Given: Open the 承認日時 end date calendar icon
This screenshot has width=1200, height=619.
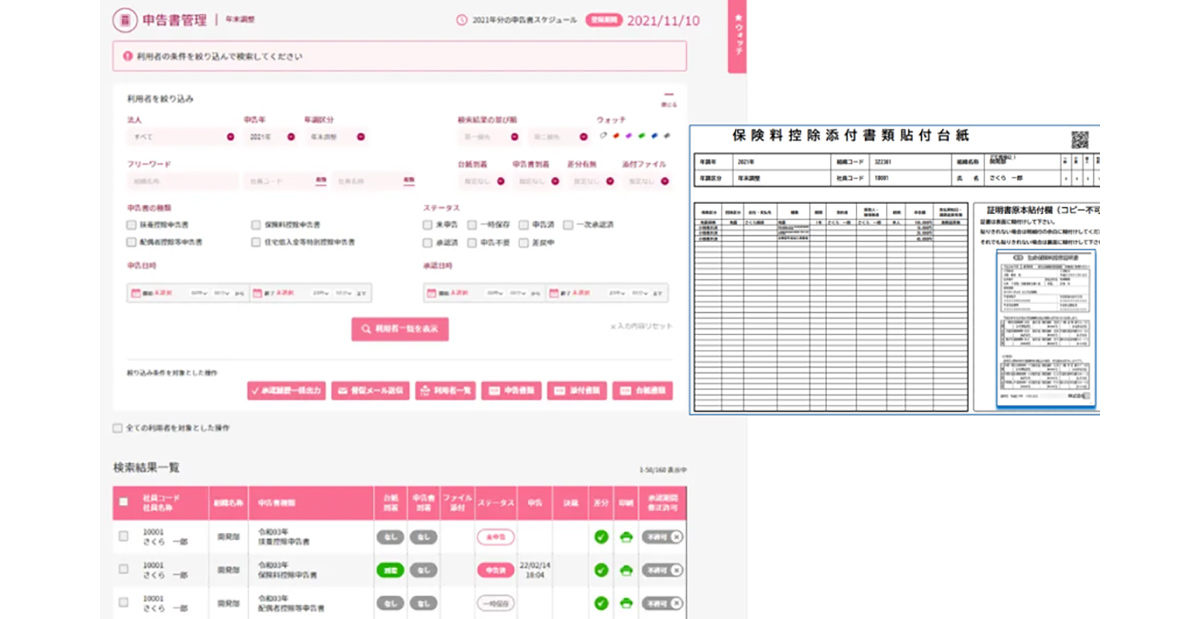Looking at the screenshot, I should pyautogui.click(x=554, y=293).
